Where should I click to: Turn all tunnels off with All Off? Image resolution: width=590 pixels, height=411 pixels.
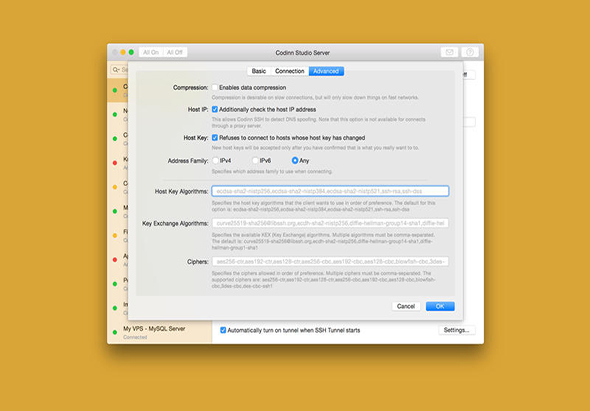click(x=175, y=52)
